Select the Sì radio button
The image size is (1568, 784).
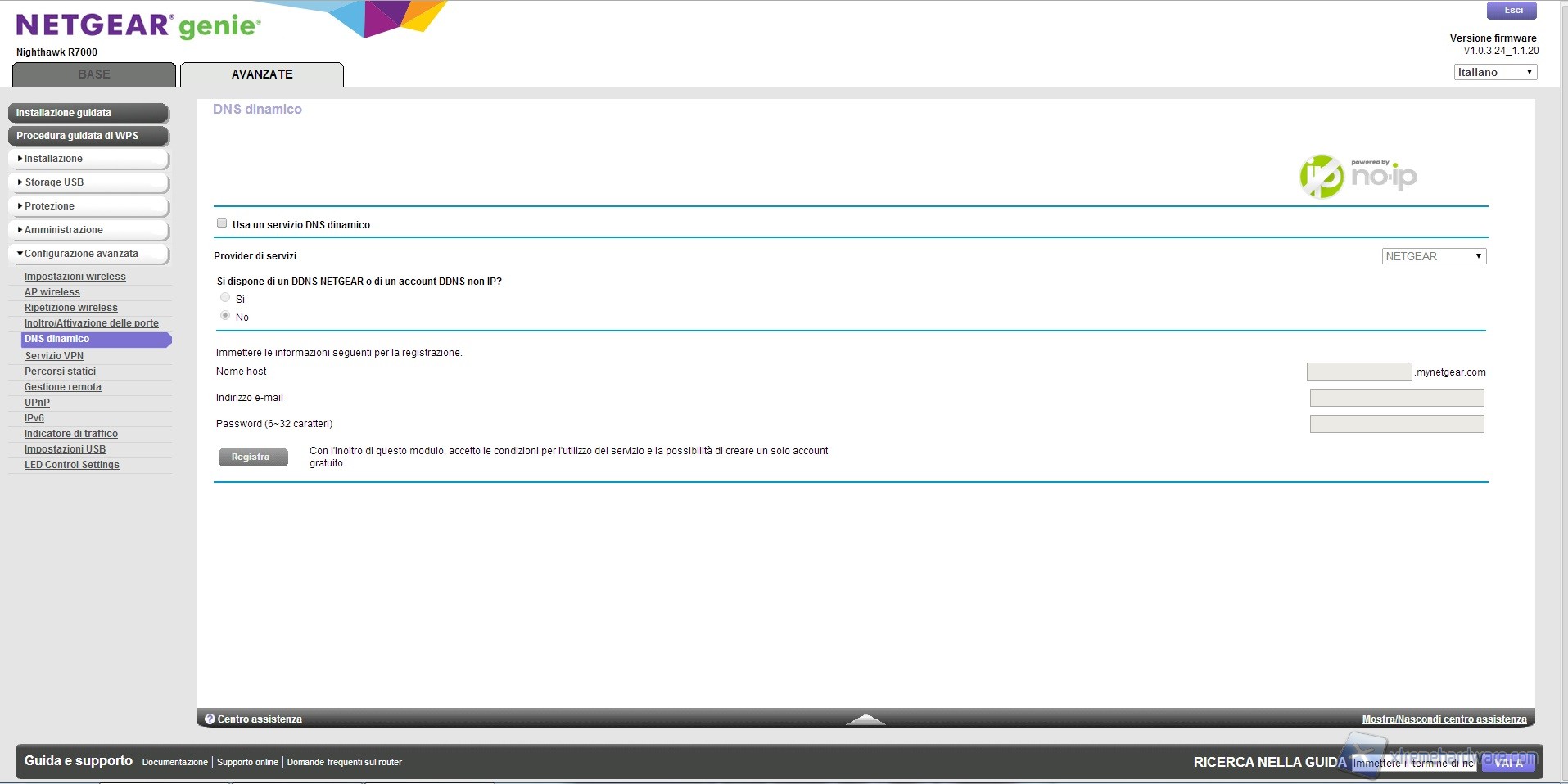pyautogui.click(x=225, y=298)
